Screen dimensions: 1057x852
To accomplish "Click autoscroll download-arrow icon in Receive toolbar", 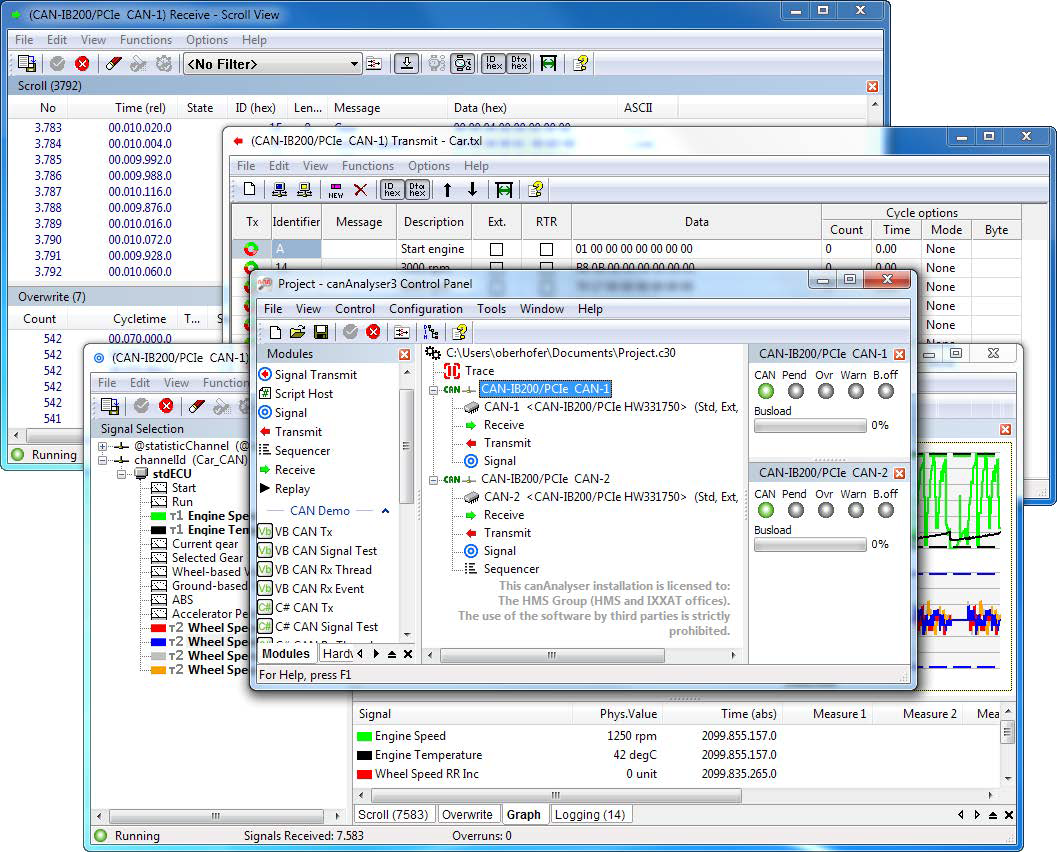I will click(406, 63).
